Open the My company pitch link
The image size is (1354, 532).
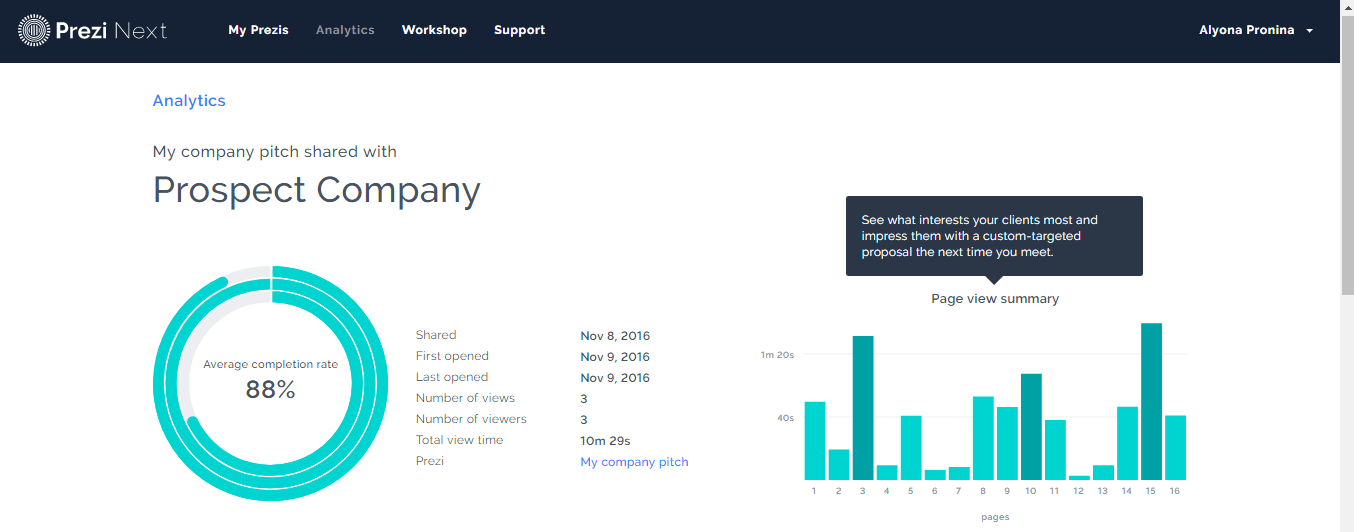click(634, 462)
